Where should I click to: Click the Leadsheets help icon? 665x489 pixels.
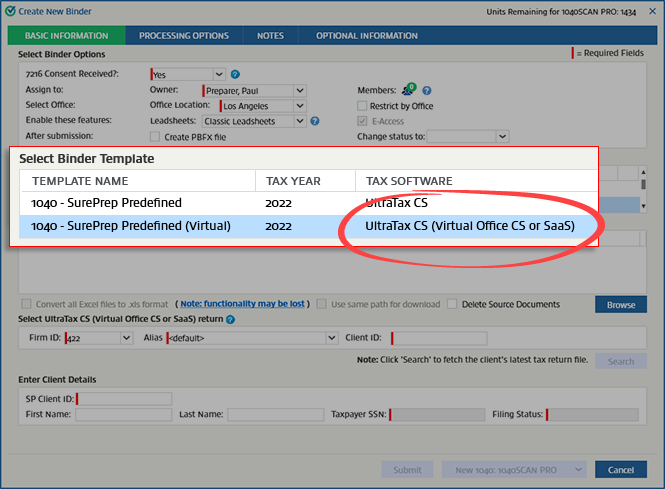coord(315,121)
